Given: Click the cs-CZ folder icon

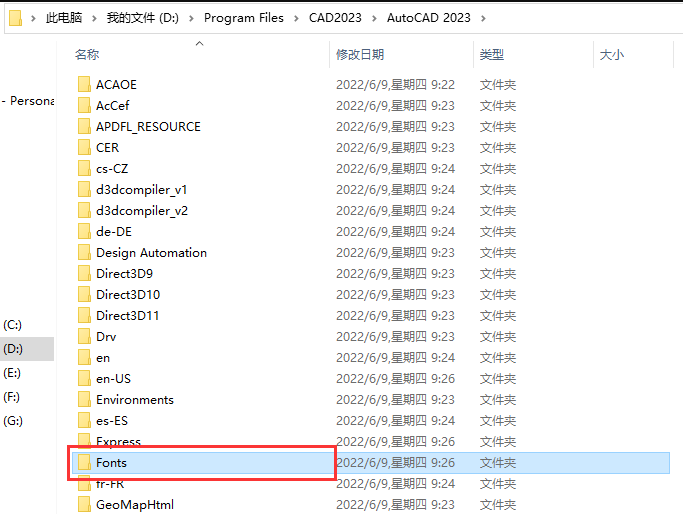Looking at the screenshot, I should [x=84, y=169].
